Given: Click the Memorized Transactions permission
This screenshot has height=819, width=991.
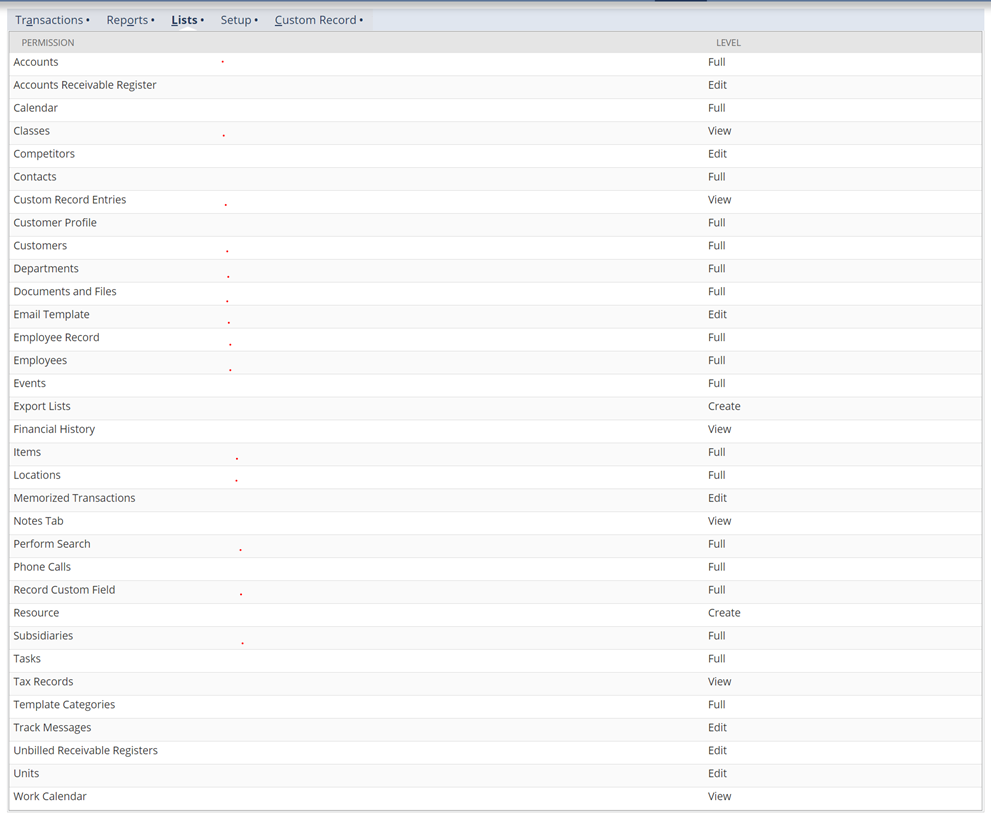Looking at the screenshot, I should [x=75, y=498].
